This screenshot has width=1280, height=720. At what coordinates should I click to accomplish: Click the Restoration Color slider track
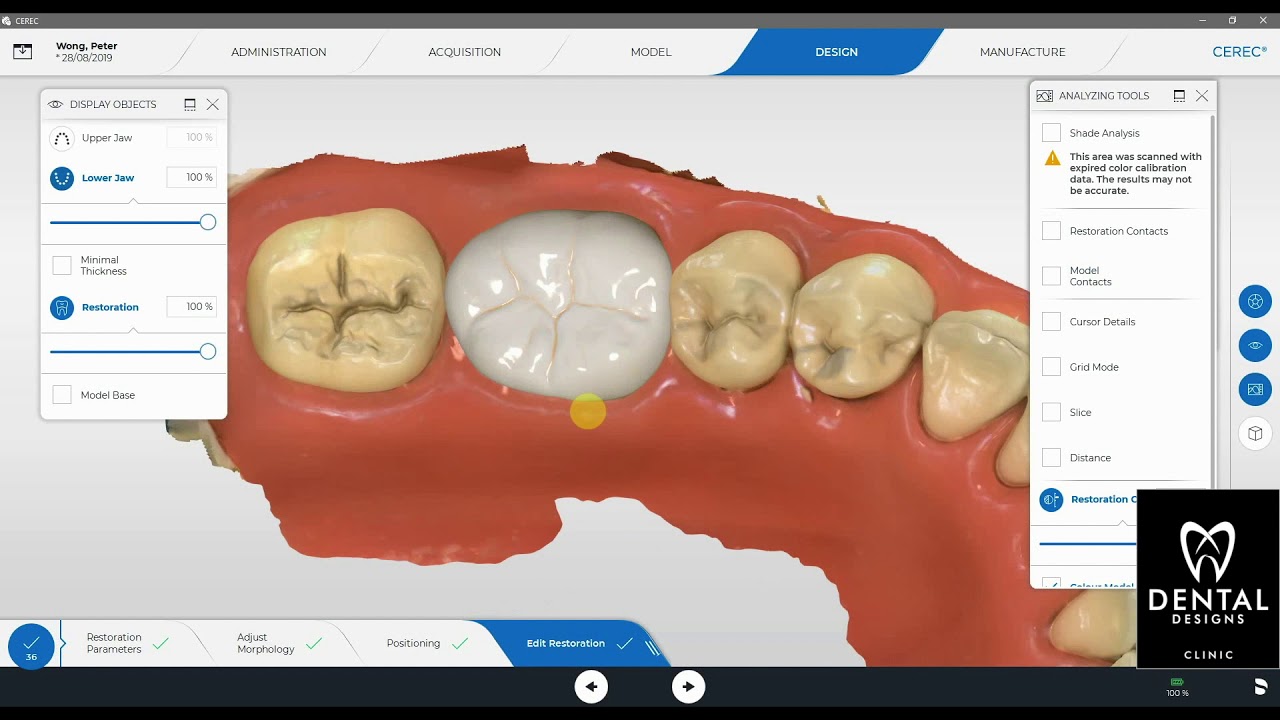[1088, 544]
